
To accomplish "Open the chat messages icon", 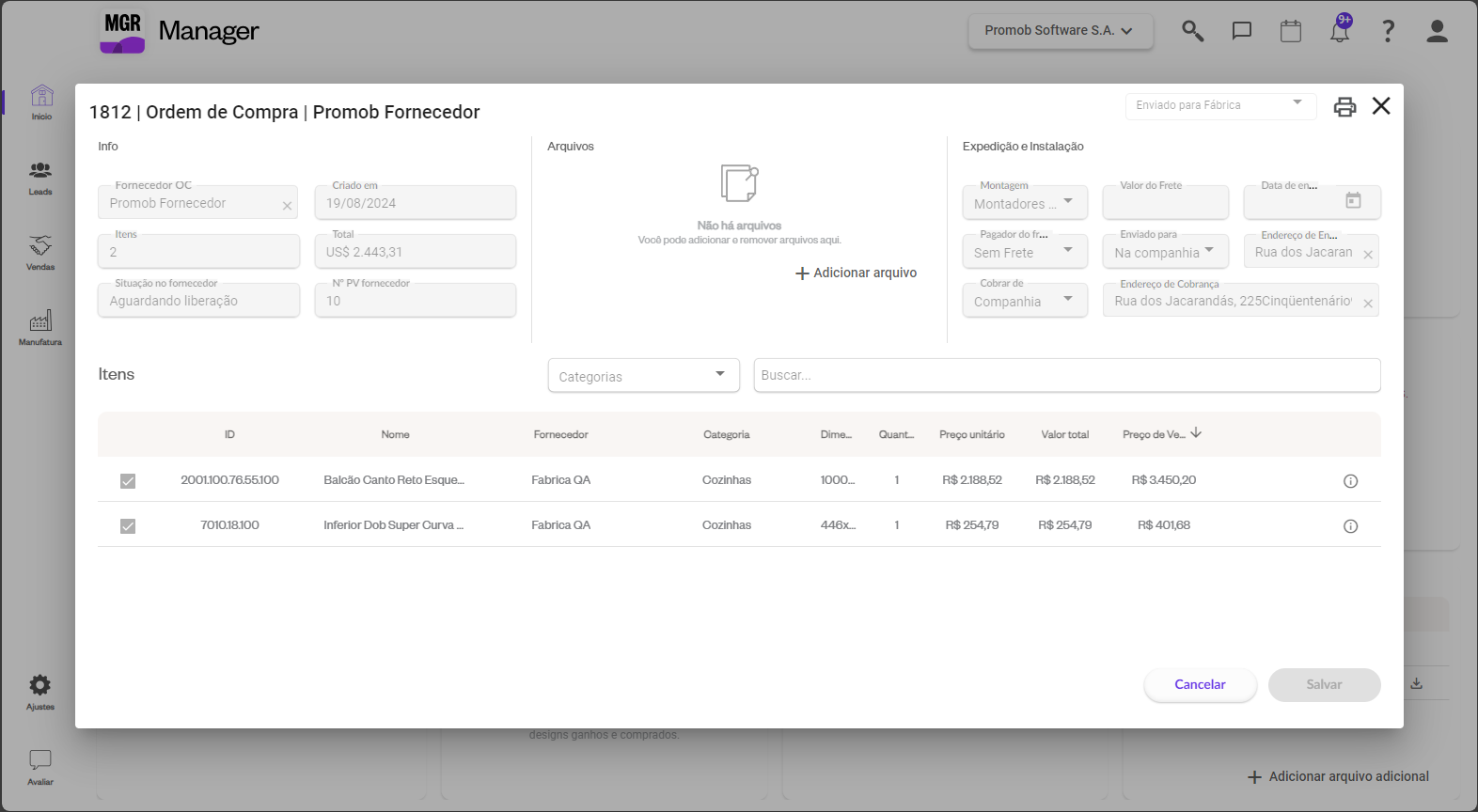I will (1242, 31).
